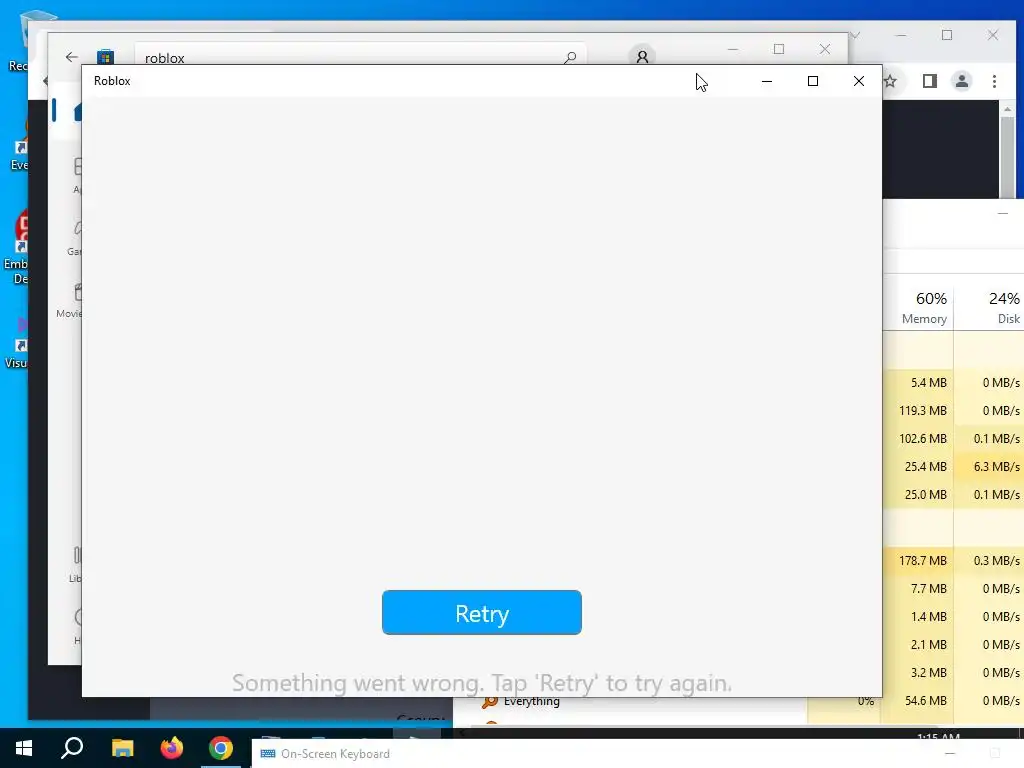Screen dimensions: 1024x768
Task: Click the 'Something went wrong' message text
Action: [x=481, y=683]
